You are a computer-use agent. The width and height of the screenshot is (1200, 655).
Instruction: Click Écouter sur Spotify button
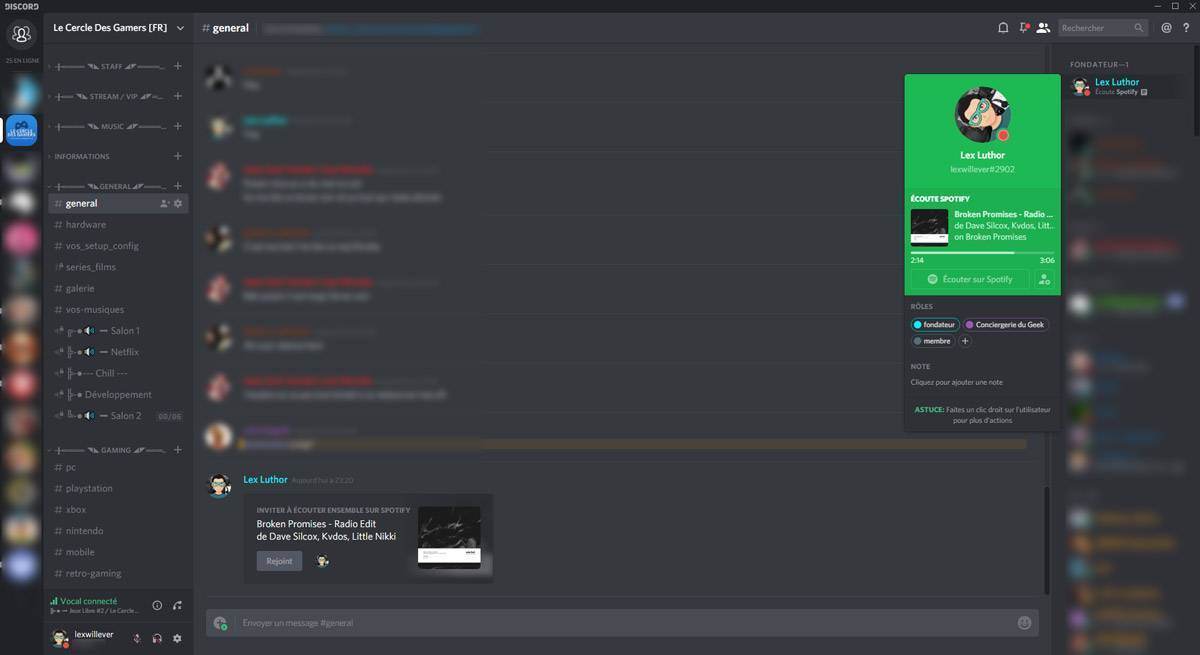pyautogui.click(x=970, y=280)
